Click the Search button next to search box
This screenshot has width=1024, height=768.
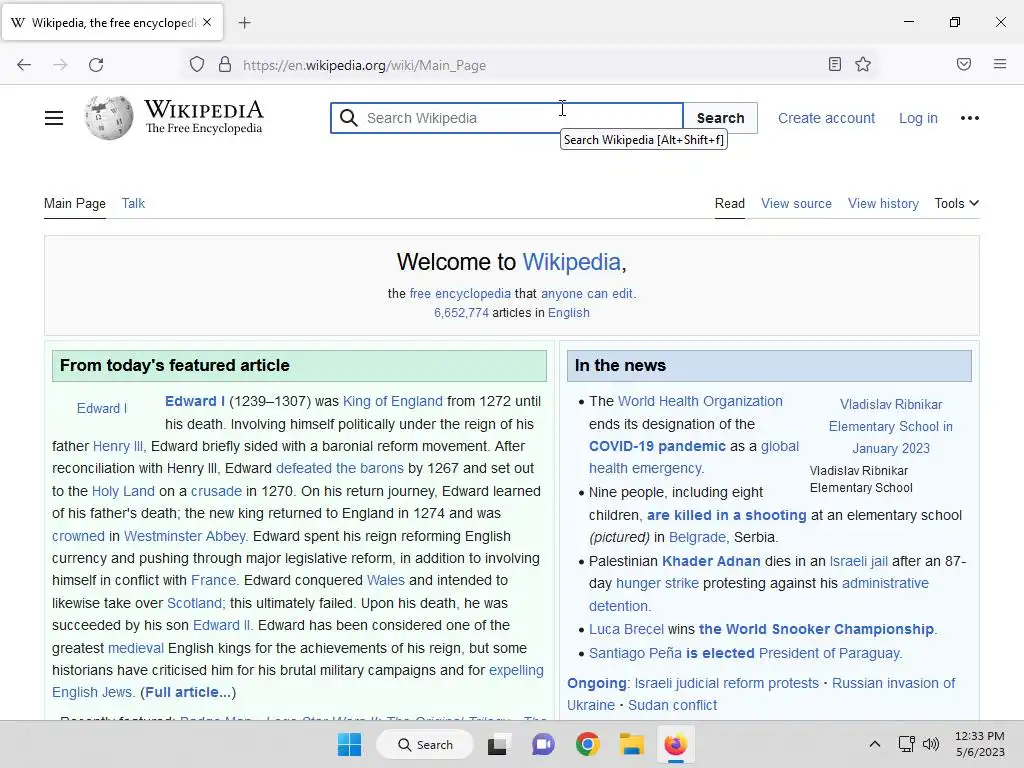[x=720, y=118]
